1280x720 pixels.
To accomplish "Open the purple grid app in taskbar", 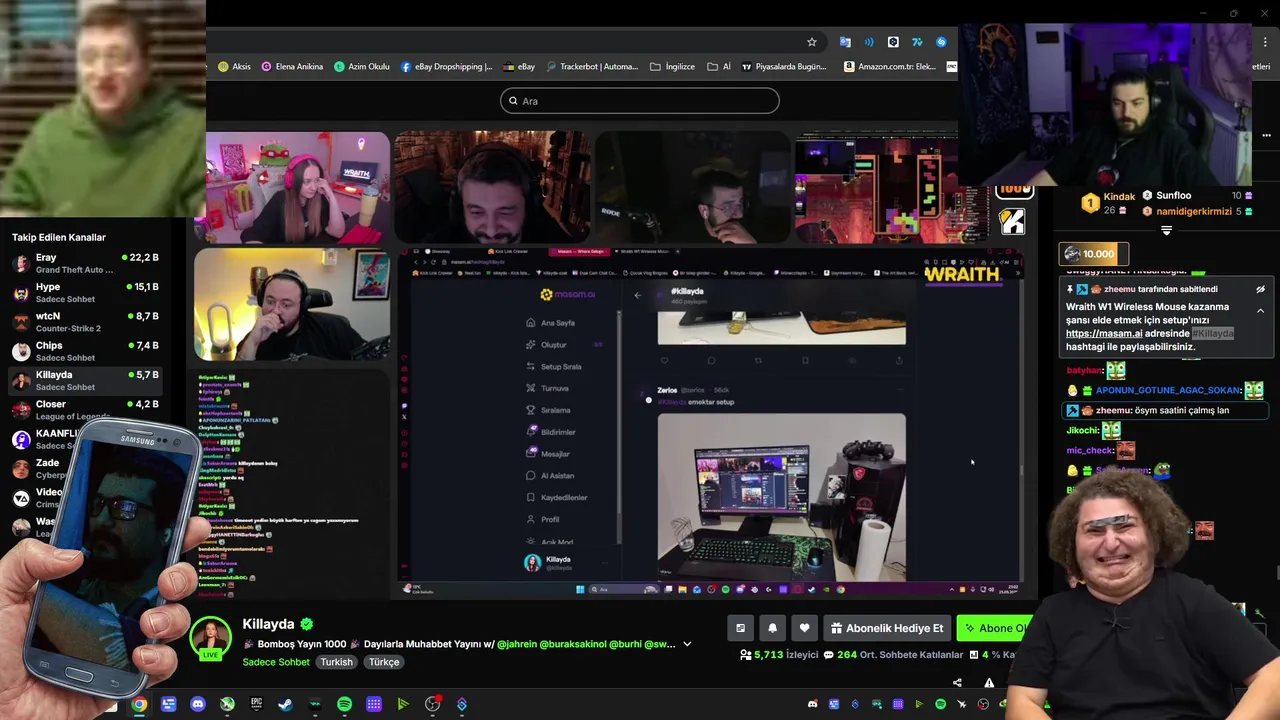I will pos(374,705).
